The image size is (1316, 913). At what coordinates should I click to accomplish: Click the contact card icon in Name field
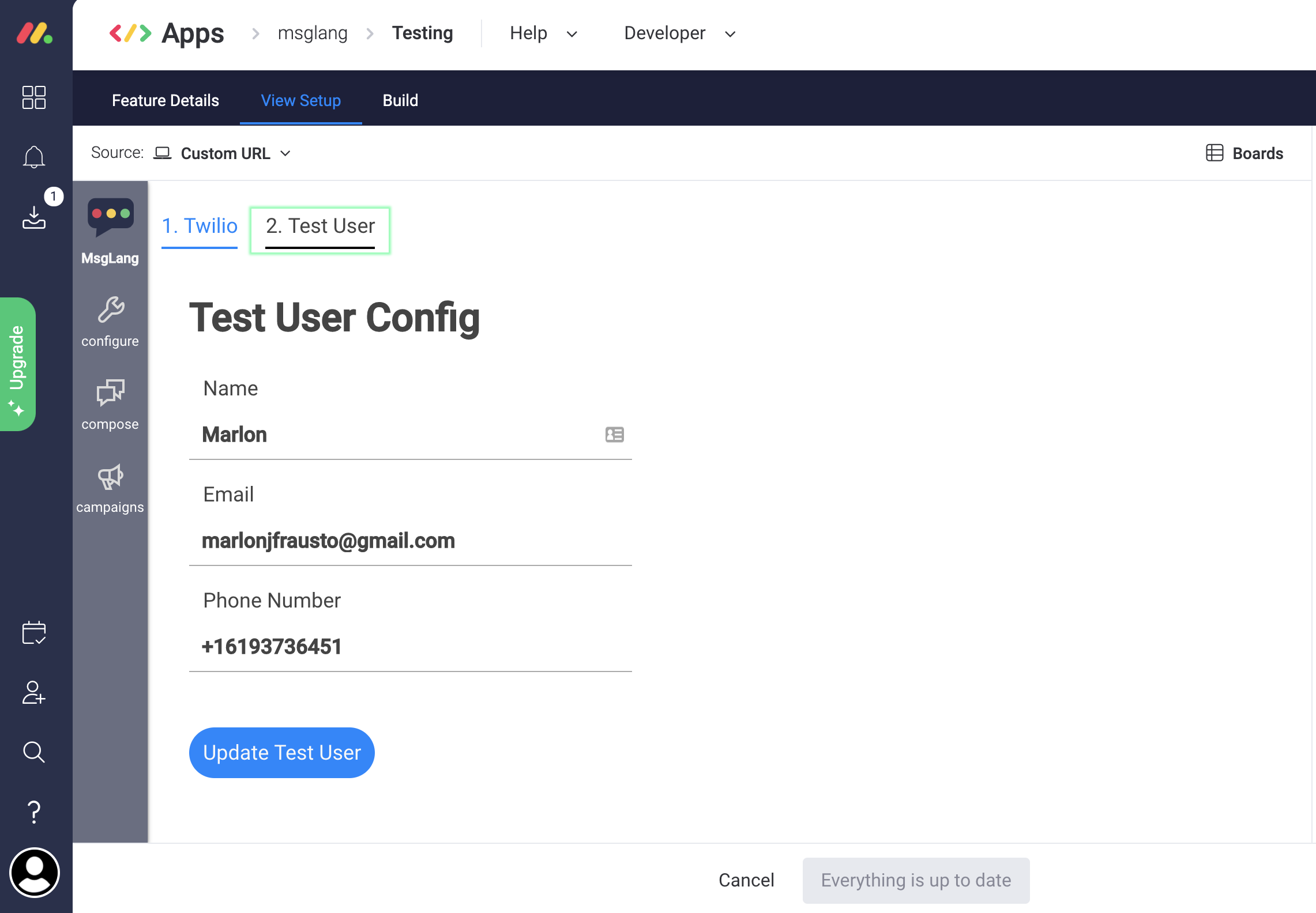pyautogui.click(x=614, y=435)
